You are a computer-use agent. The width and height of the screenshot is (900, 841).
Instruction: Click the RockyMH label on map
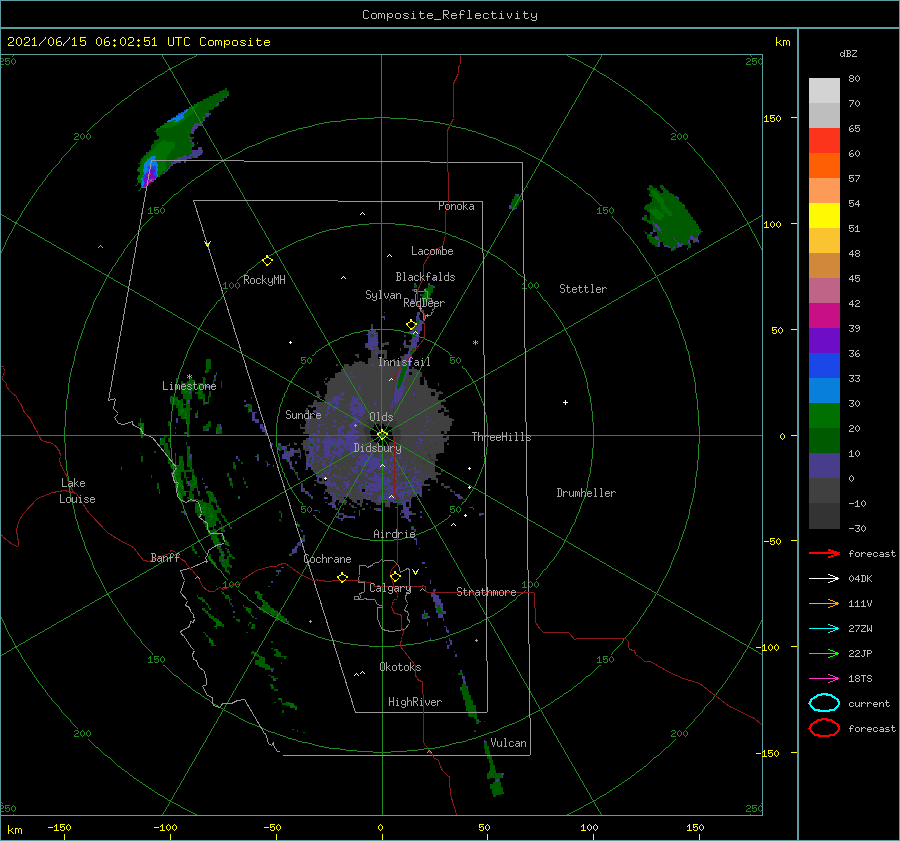click(264, 280)
